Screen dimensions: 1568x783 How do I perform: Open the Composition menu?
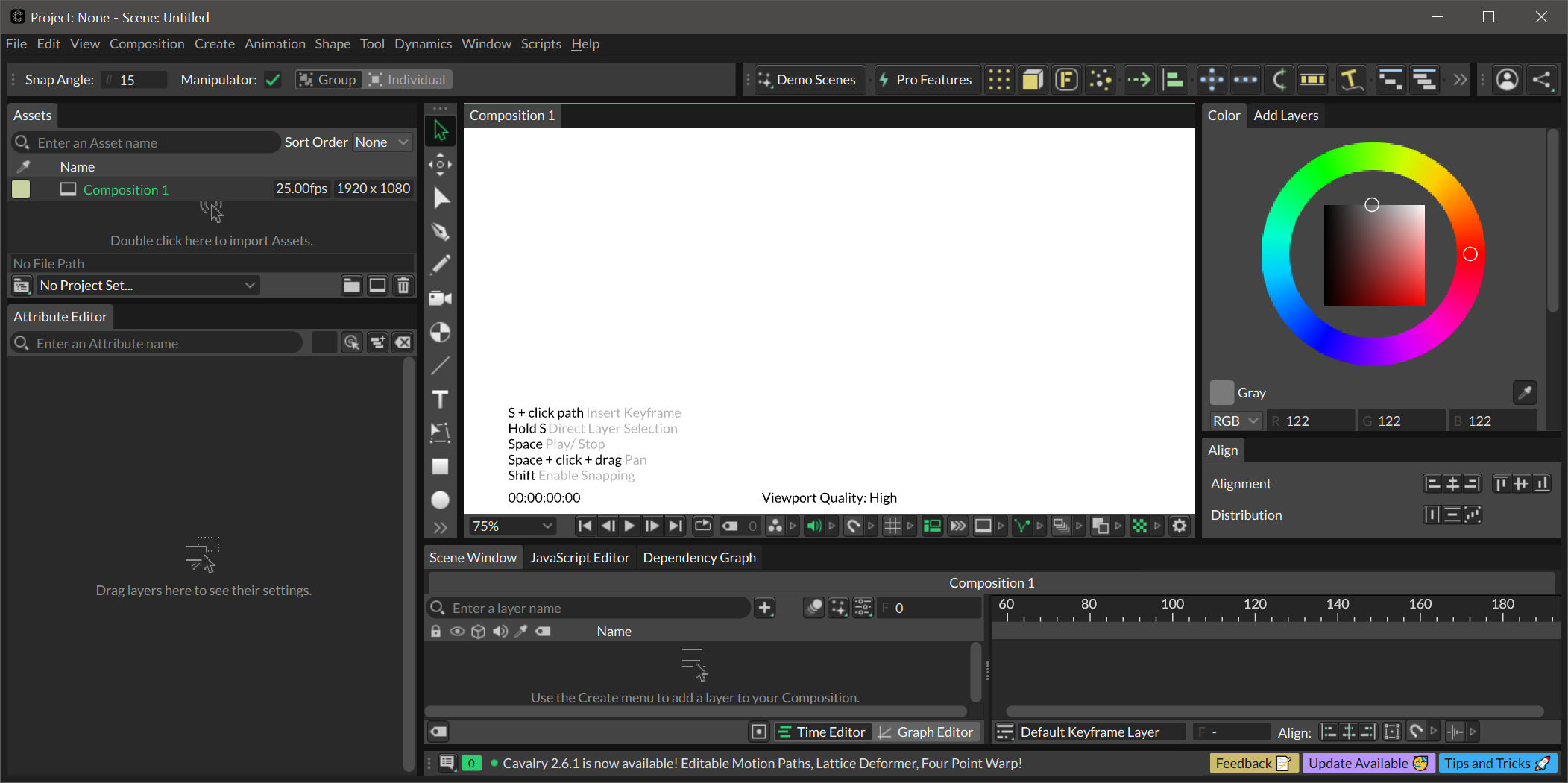147,44
